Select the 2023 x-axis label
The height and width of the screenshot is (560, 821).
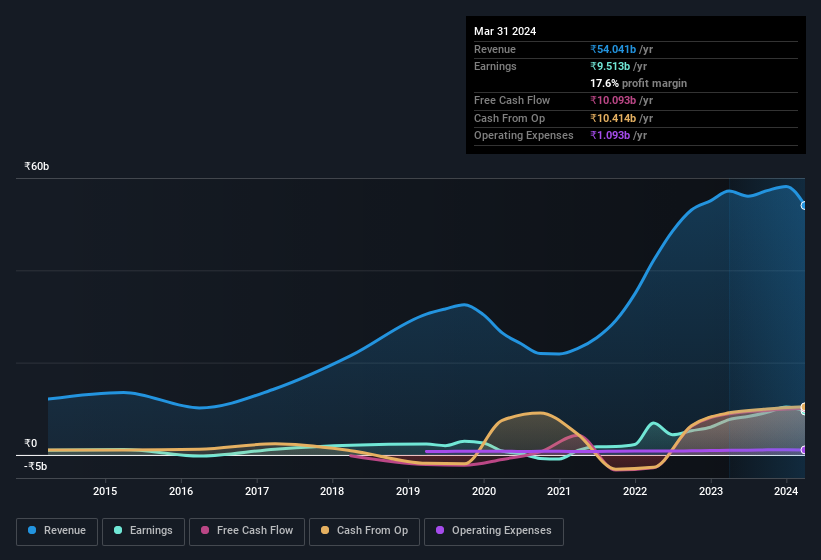click(711, 491)
